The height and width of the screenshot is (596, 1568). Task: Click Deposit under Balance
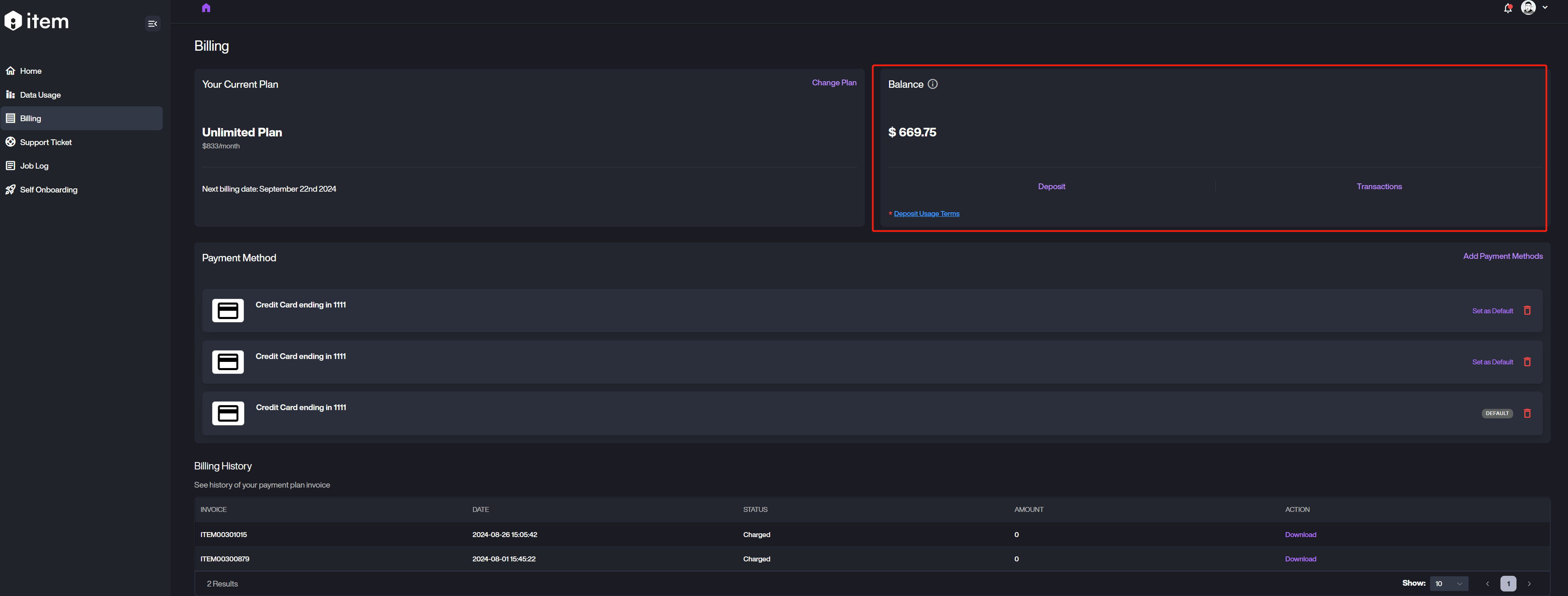[x=1051, y=186]
